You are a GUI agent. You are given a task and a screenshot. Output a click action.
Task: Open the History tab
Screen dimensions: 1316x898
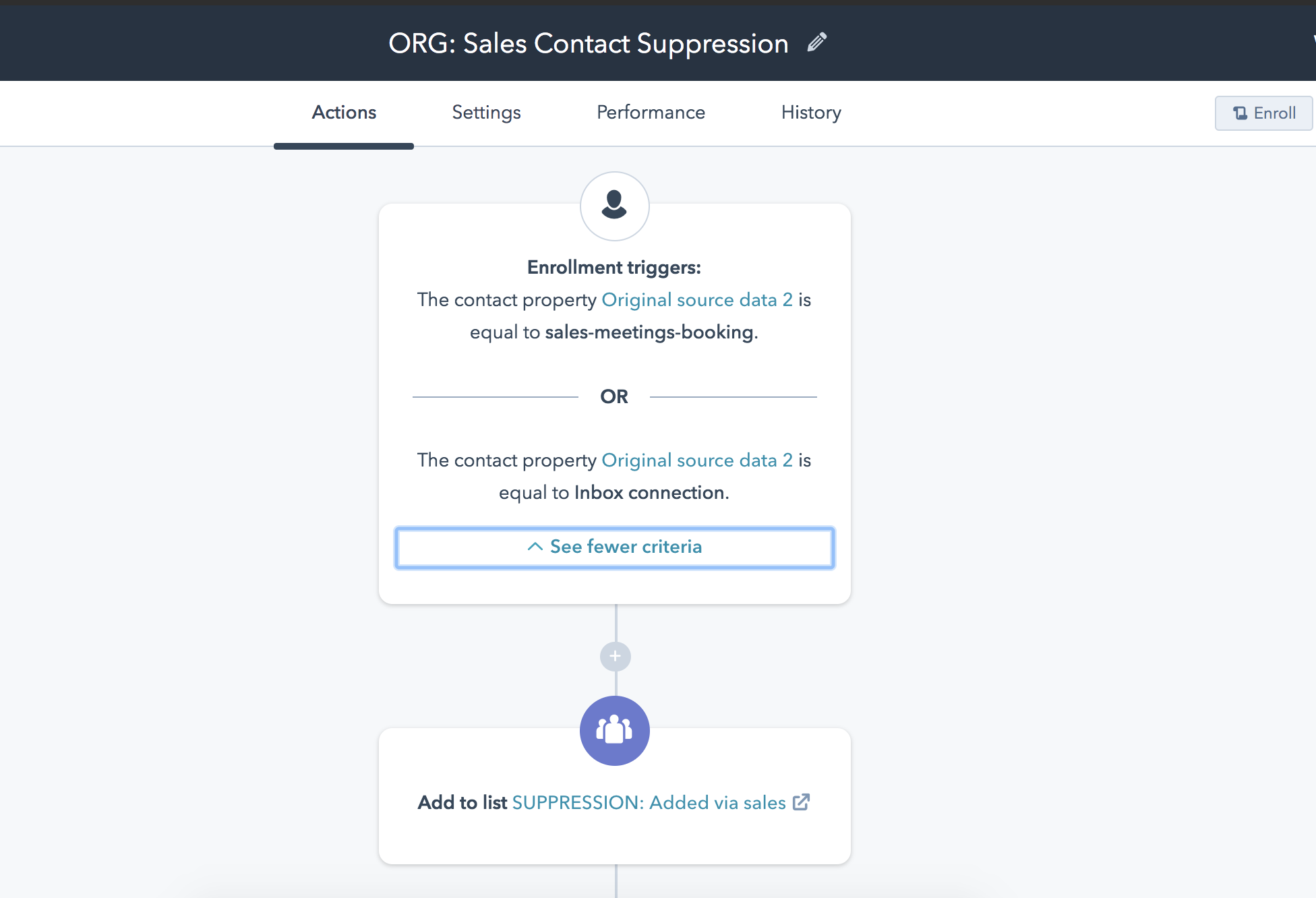pos(811,112)
